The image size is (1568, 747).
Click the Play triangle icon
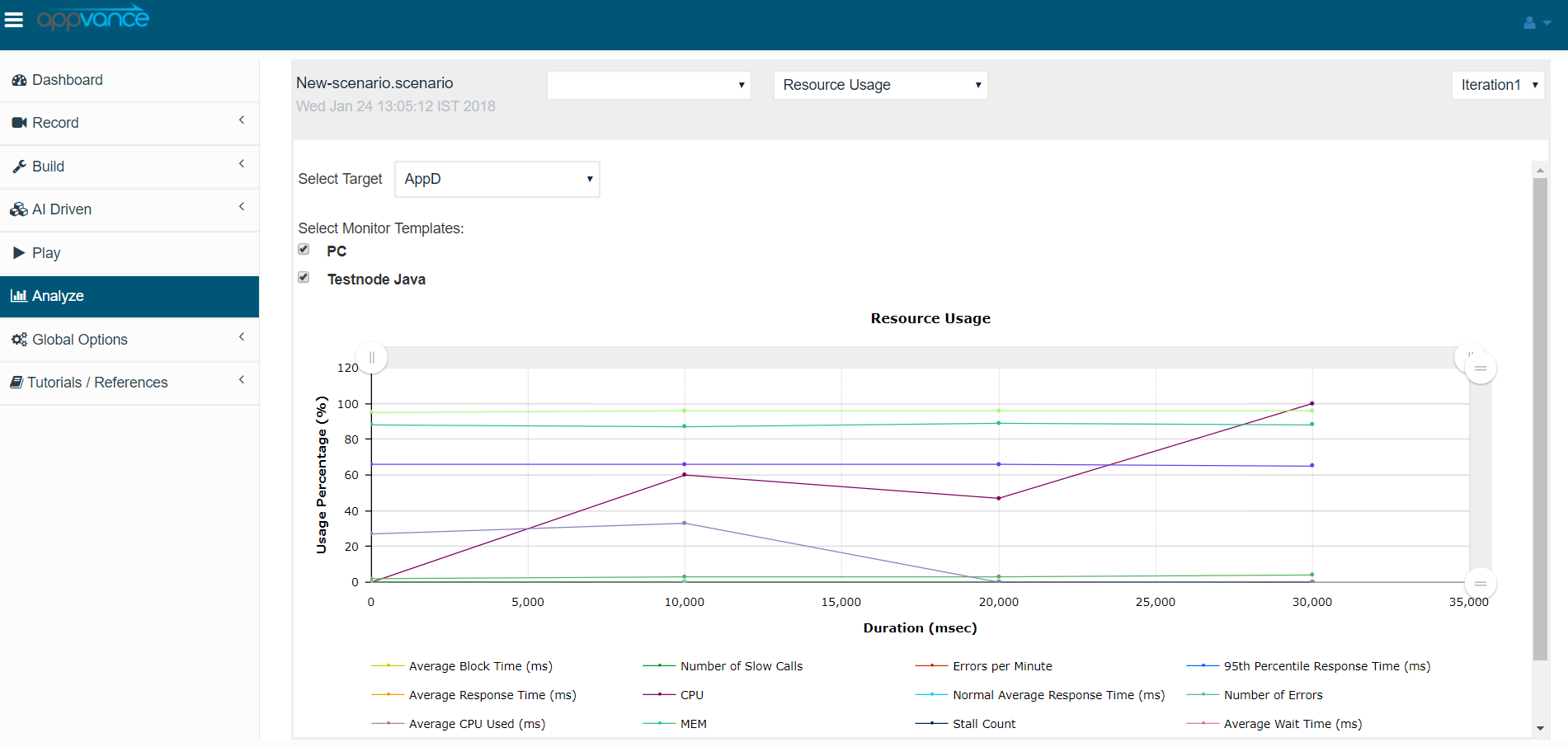click(19, 253)
